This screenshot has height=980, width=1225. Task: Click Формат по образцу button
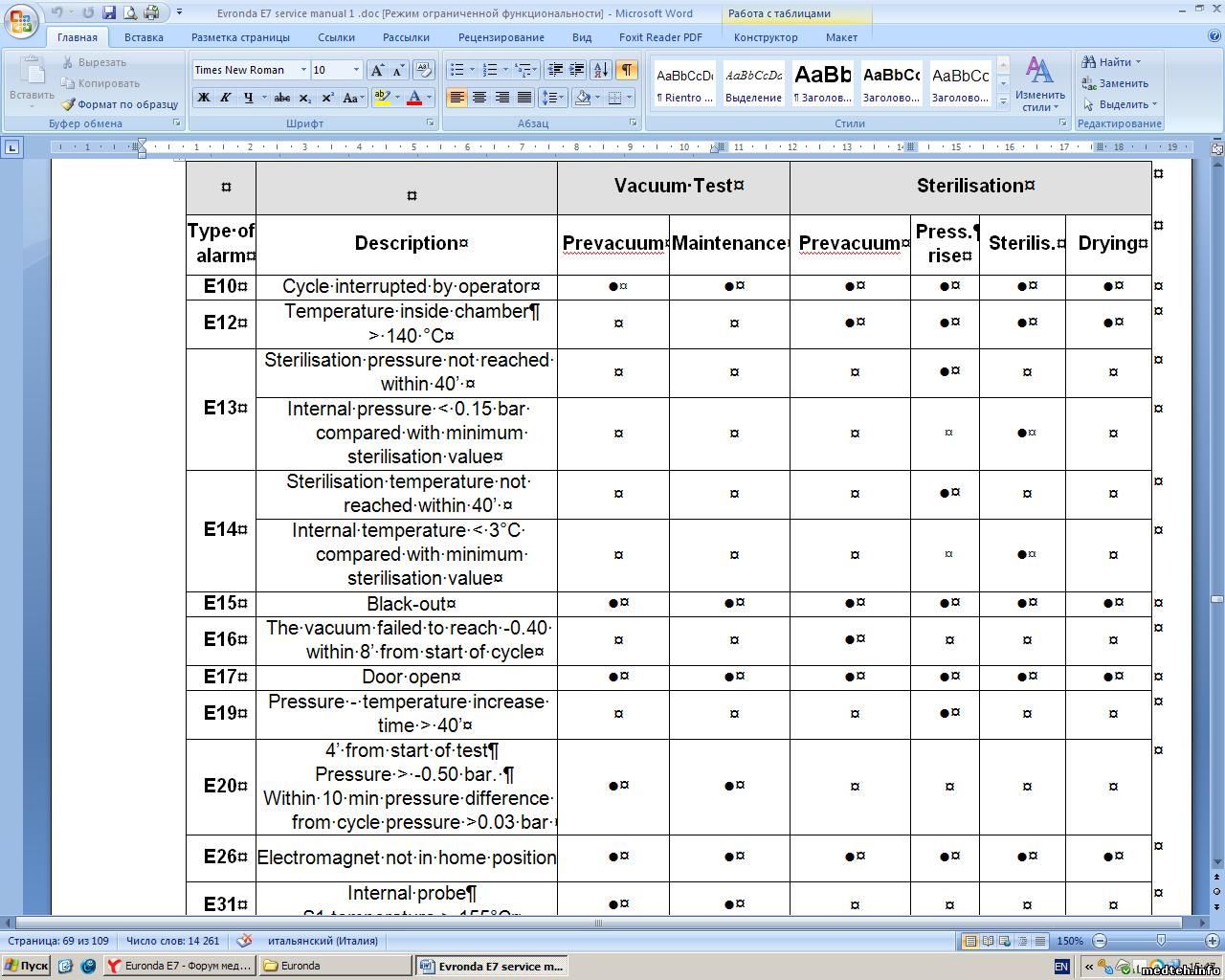pos(121,104)
